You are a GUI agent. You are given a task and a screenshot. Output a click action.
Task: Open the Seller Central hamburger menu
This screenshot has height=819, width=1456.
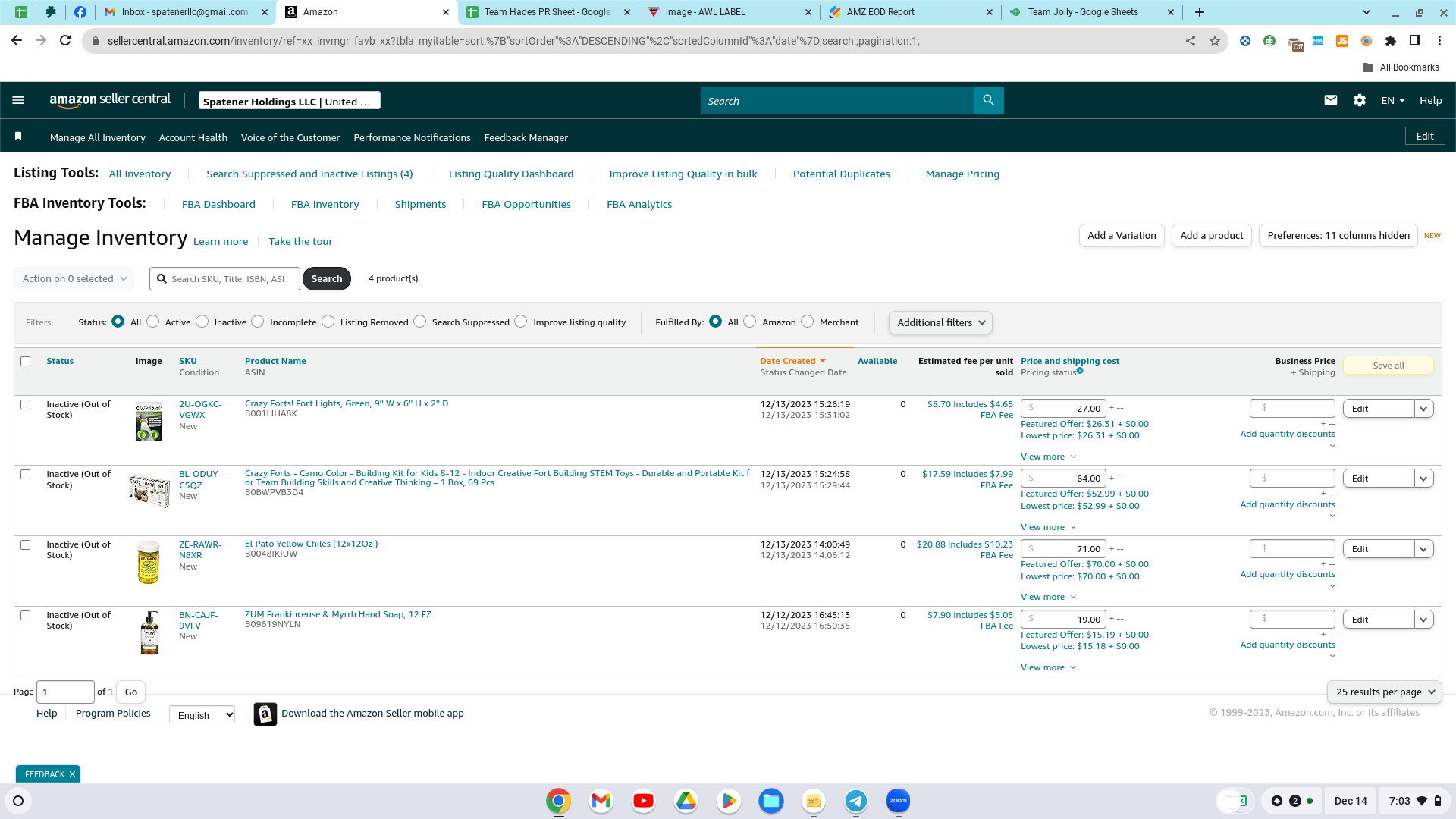[x=18, y=100]
